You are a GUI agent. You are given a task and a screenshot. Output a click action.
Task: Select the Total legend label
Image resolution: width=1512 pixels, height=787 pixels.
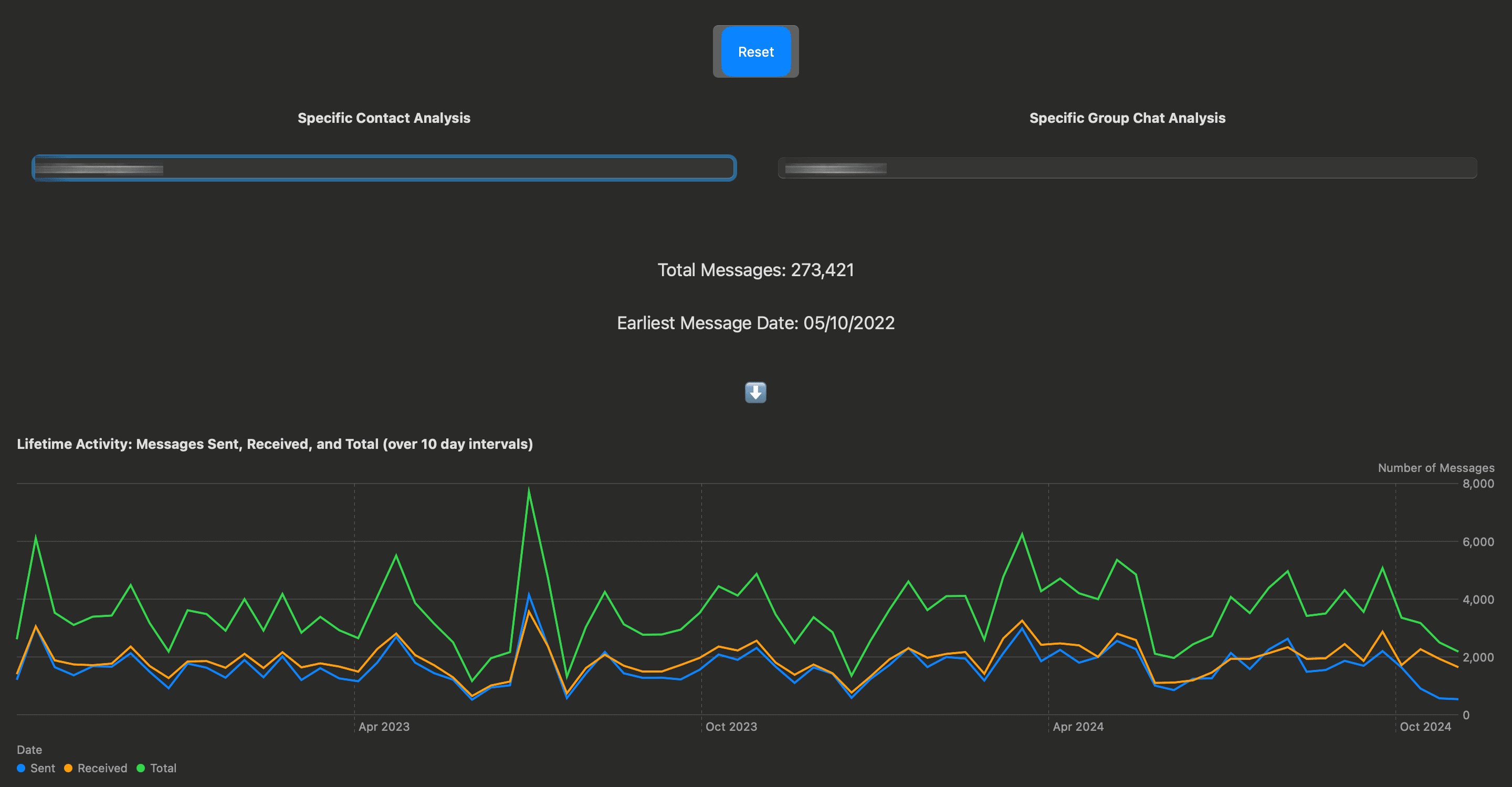click(163, 768)
